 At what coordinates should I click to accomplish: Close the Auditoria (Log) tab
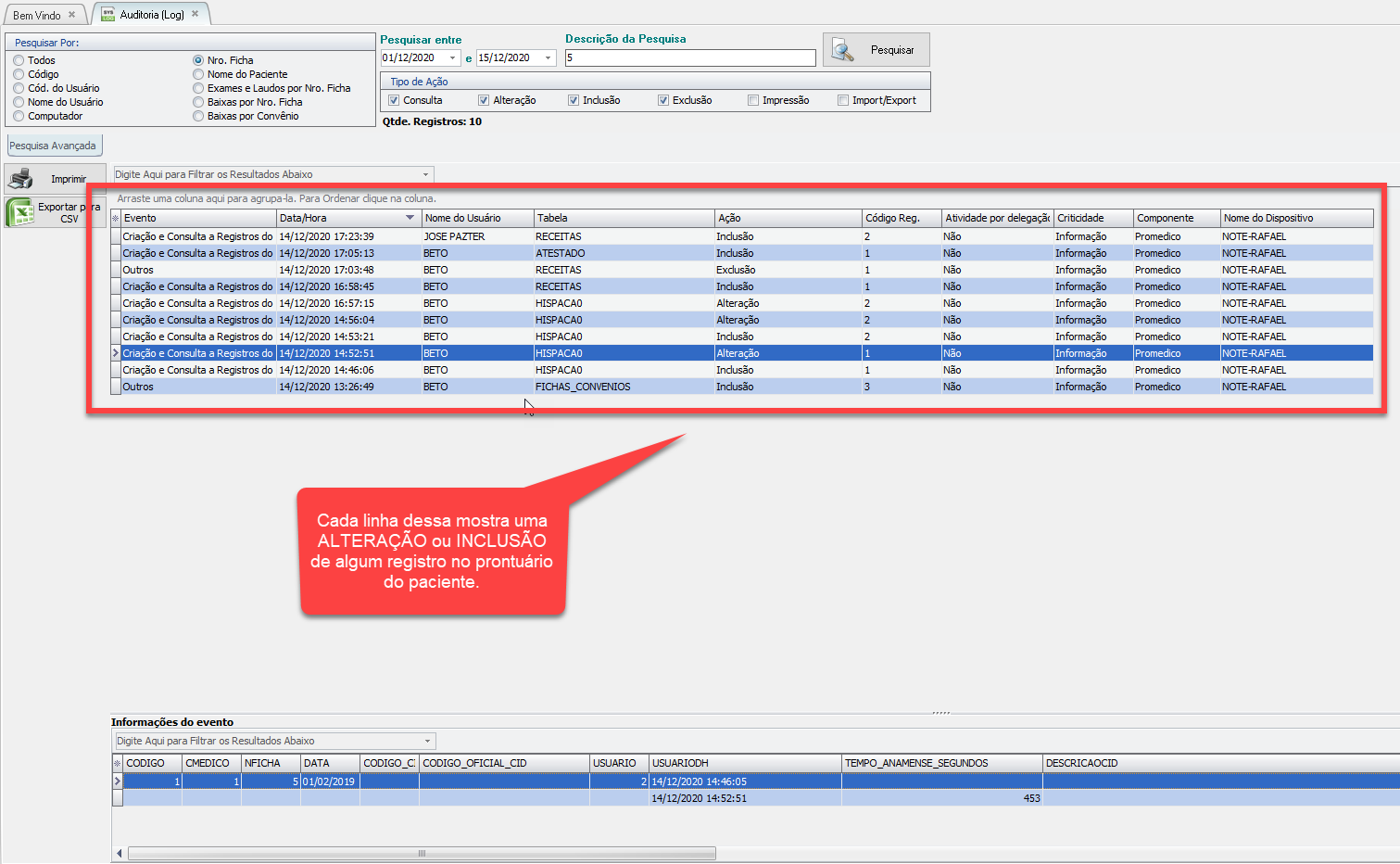point(195,14)
